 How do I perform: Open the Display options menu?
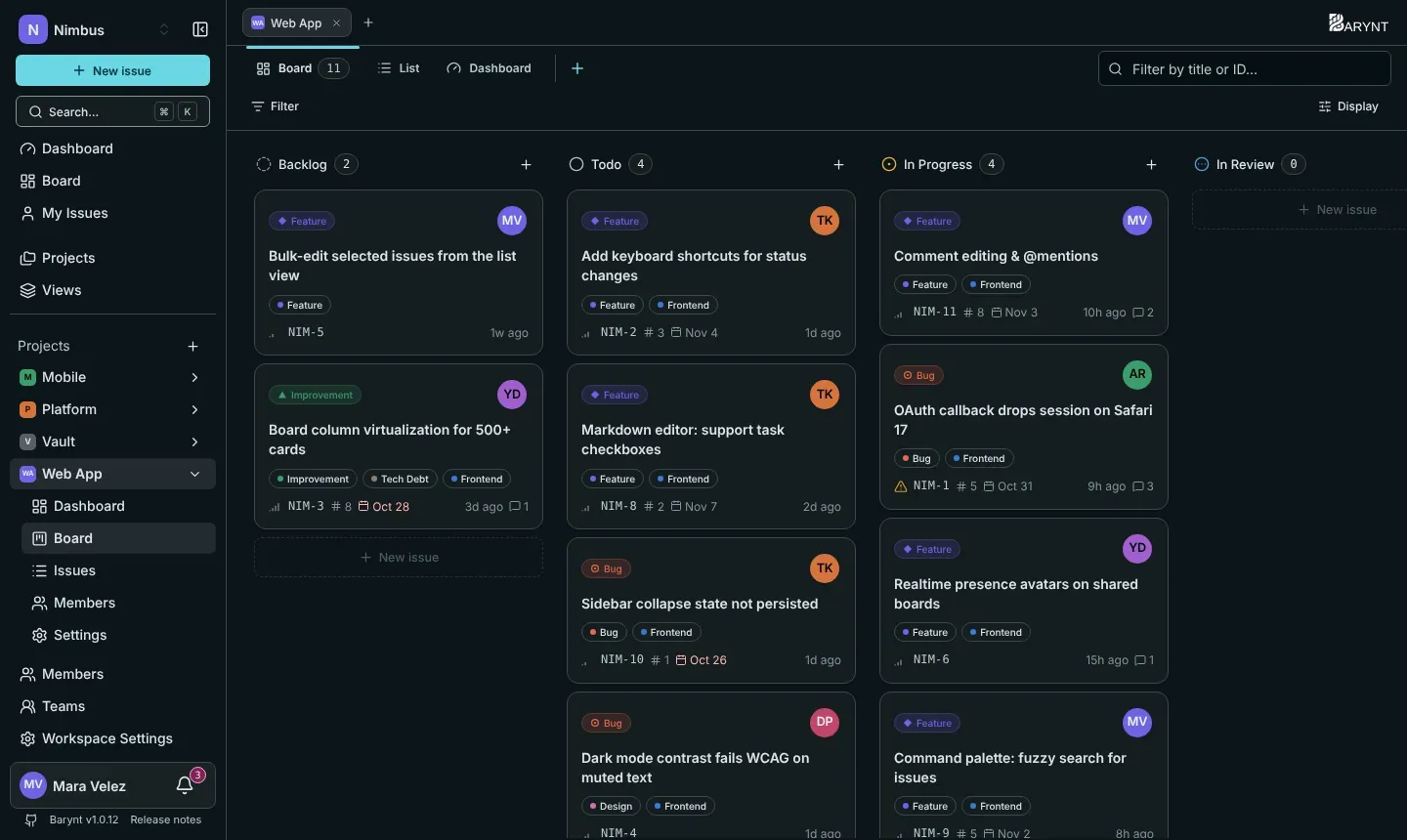[1348, 106]
